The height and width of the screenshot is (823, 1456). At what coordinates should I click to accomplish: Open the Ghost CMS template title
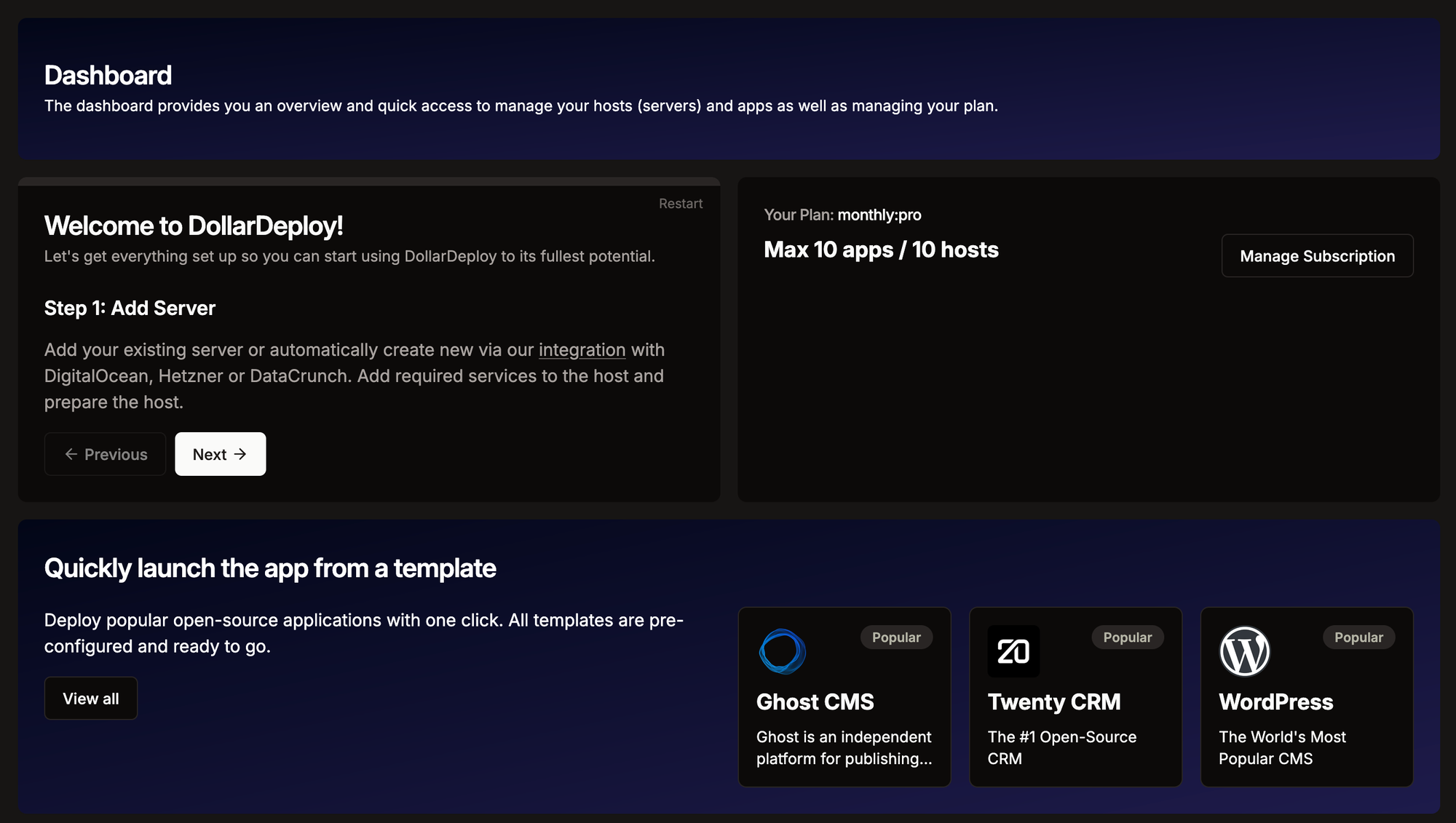815,701
